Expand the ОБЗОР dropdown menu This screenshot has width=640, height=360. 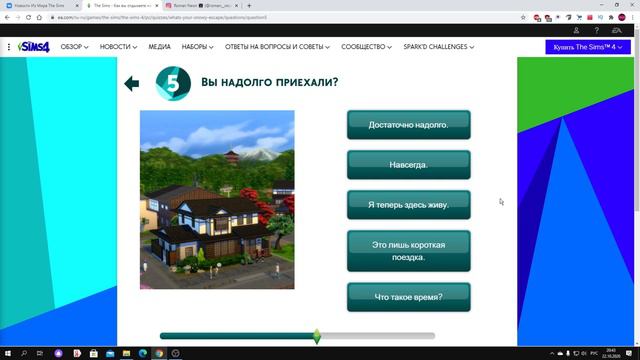click(74, 47)
